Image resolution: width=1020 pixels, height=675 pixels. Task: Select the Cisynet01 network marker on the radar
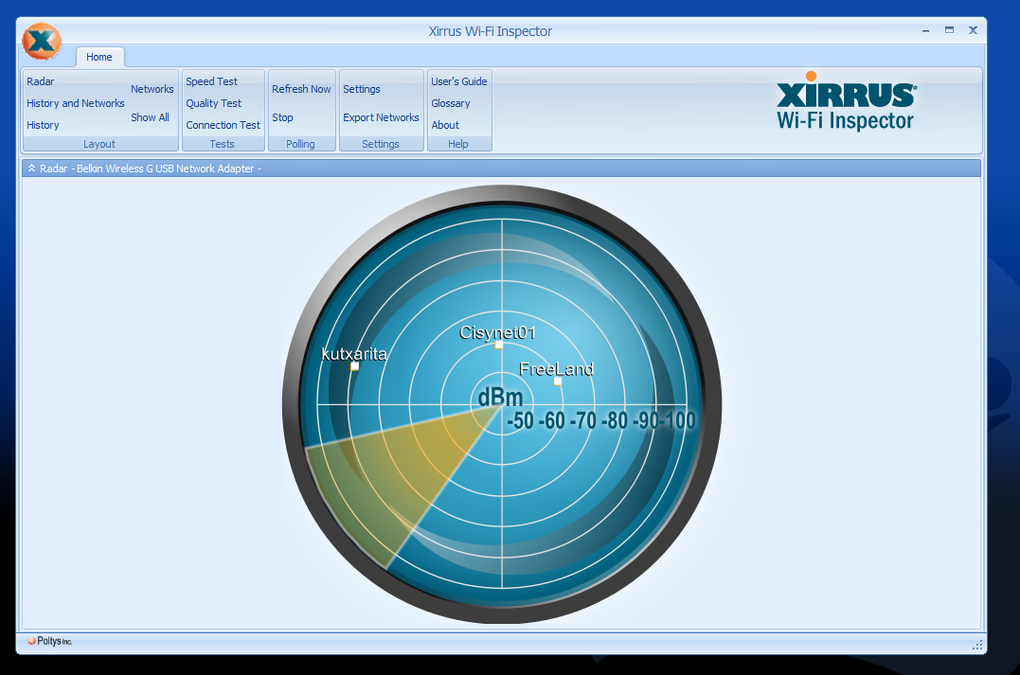[x=498, y=345]
